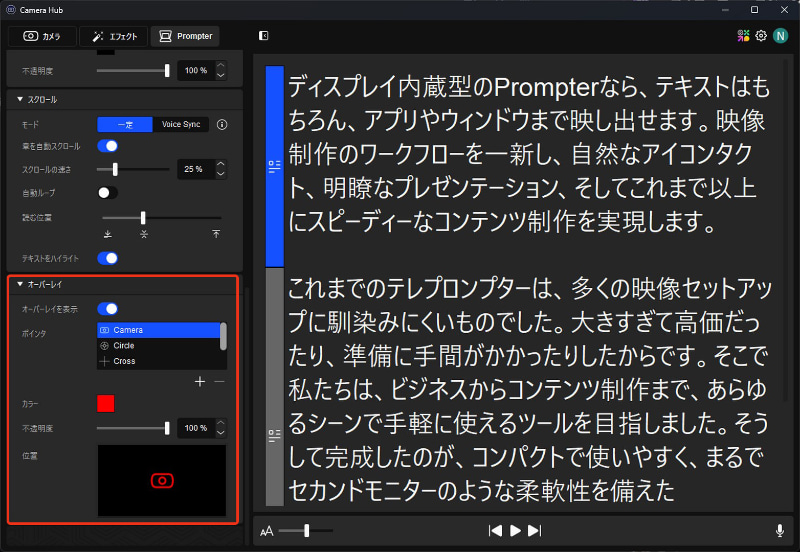Show scroll mode info icon
800x552 pixels.
tap(222, 124)
